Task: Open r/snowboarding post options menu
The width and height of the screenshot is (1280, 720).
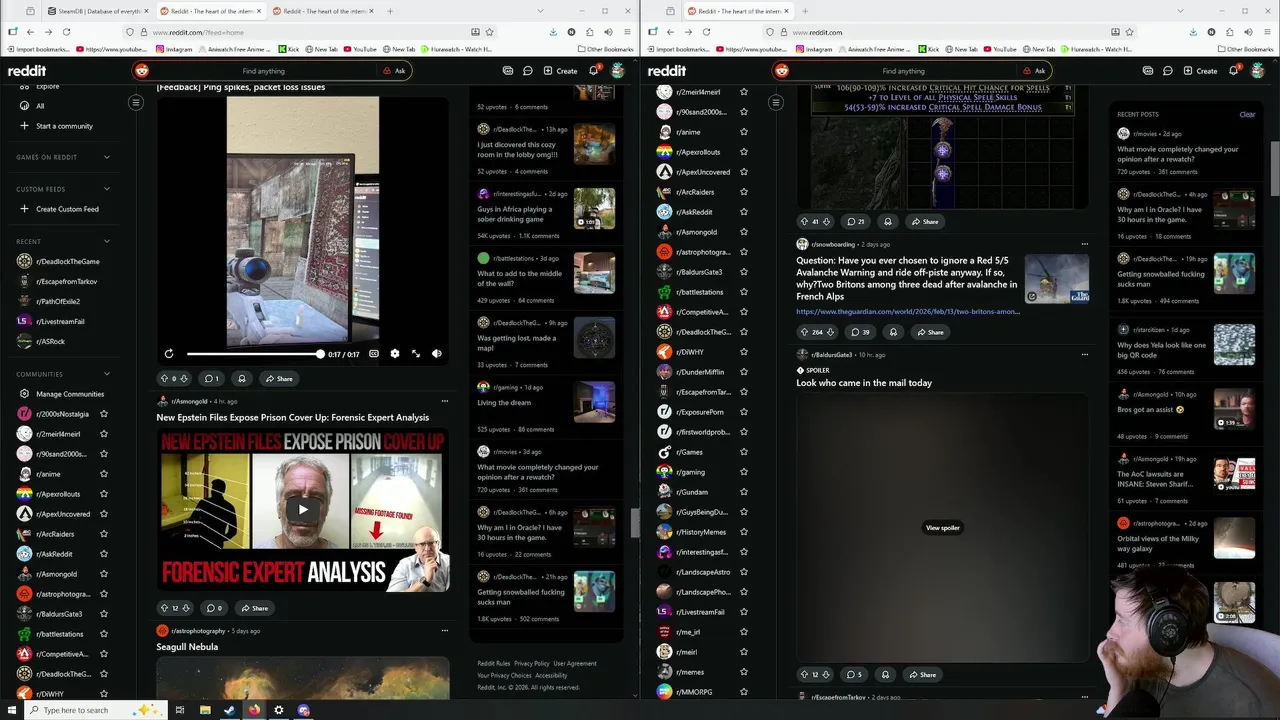Action: click(1084, 244)
